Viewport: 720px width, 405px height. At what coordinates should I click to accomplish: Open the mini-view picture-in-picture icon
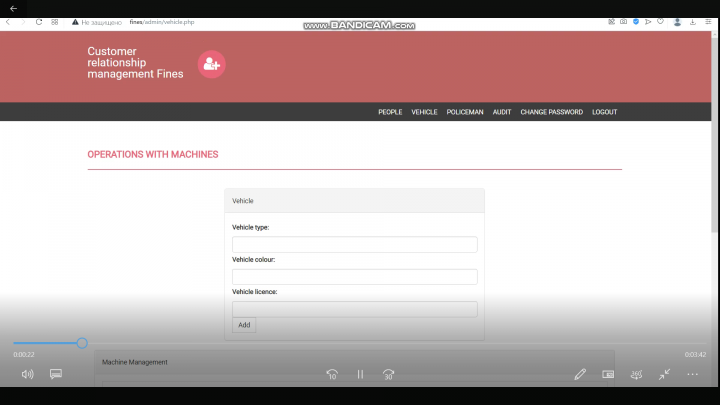pyautogui.click(x=608, y=374)
